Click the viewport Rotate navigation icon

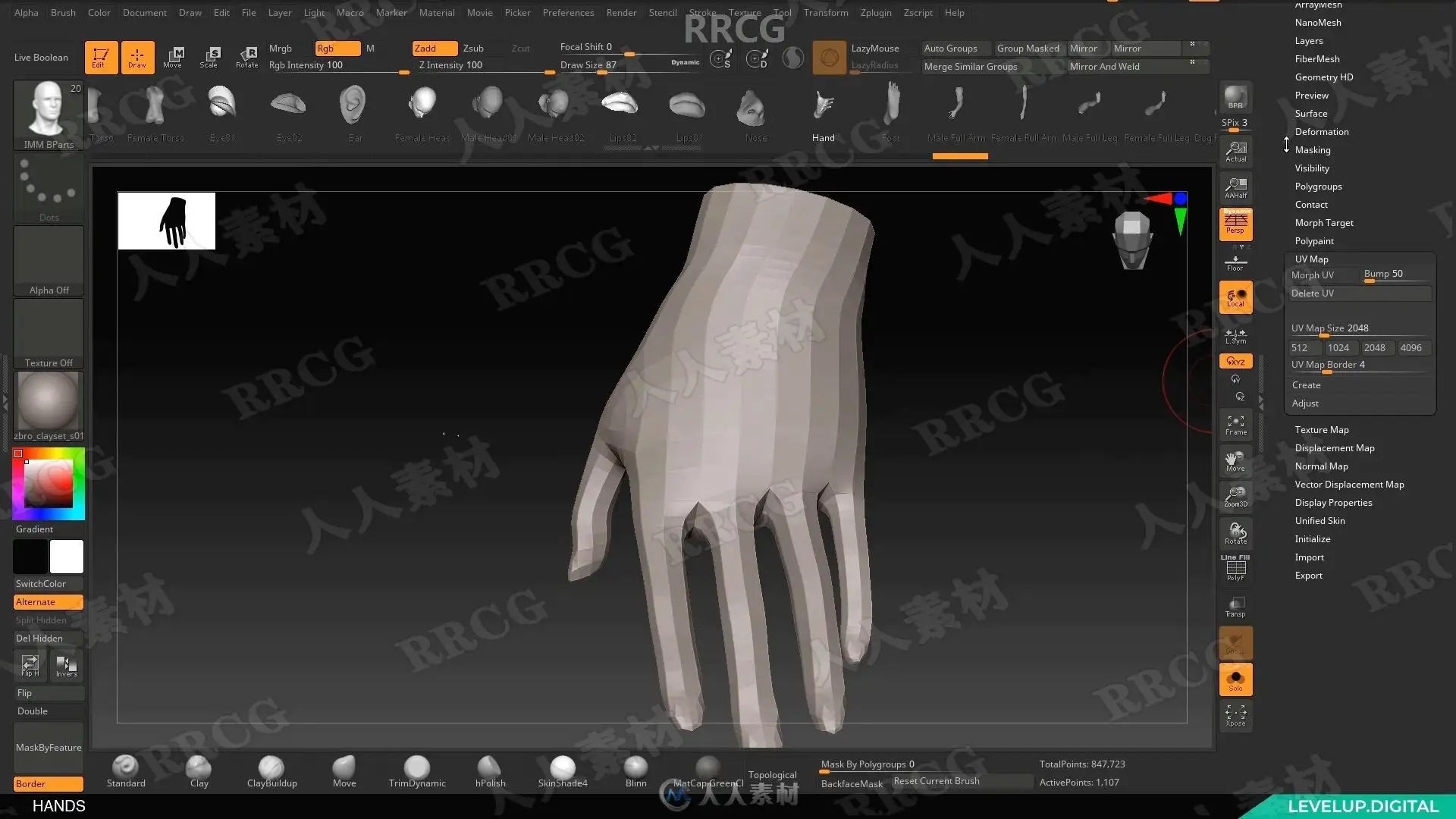1235,534
